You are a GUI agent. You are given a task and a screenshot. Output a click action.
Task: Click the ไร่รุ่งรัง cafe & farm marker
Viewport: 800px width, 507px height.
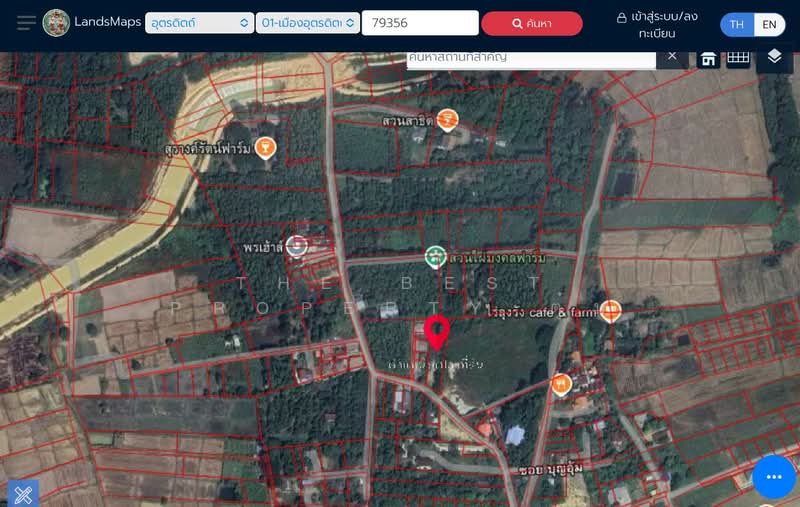[x=610, y=311]
